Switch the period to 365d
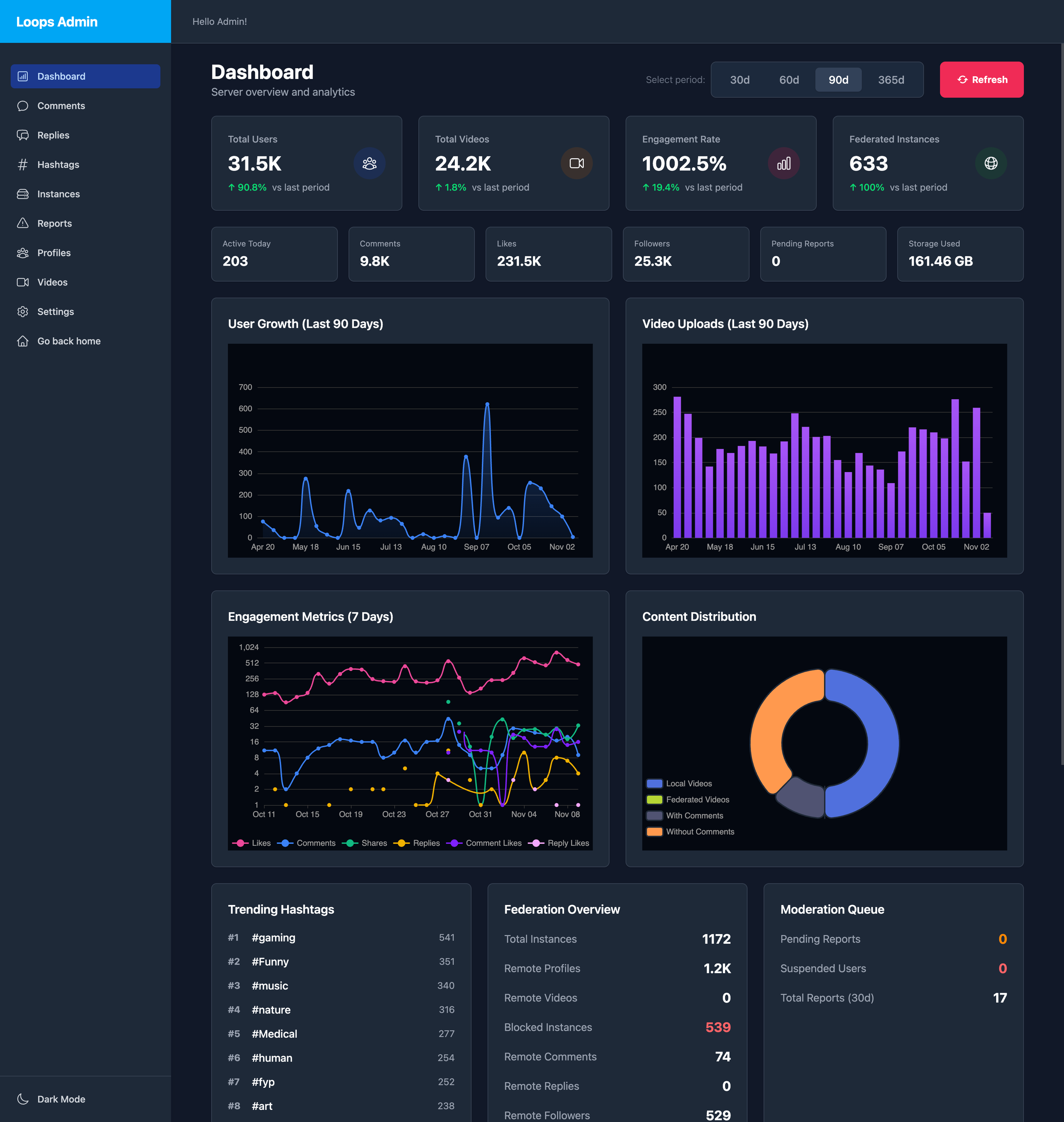 click(890, 80)
